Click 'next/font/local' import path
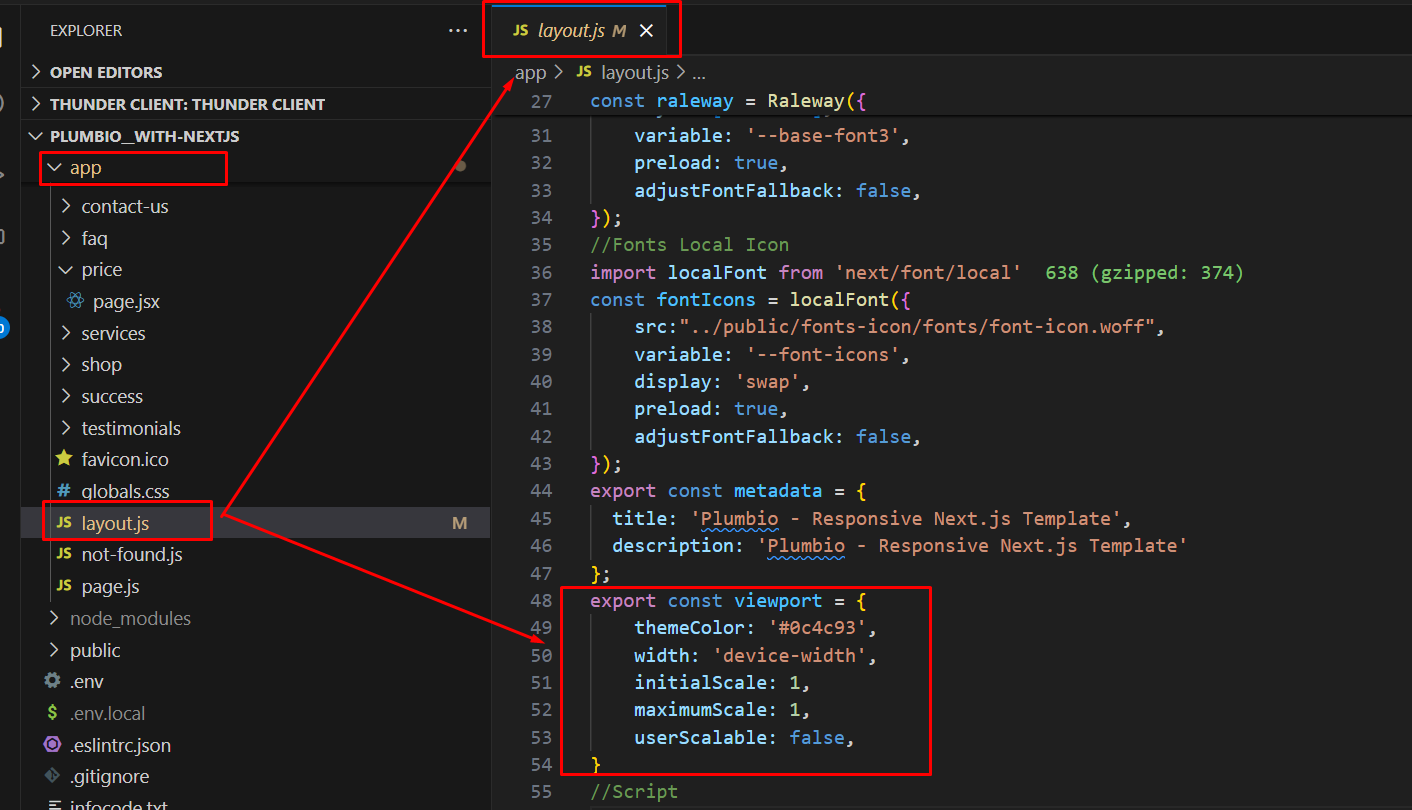Image resolution: width=1412 pixels, height=810 pixels. (927, 272)
